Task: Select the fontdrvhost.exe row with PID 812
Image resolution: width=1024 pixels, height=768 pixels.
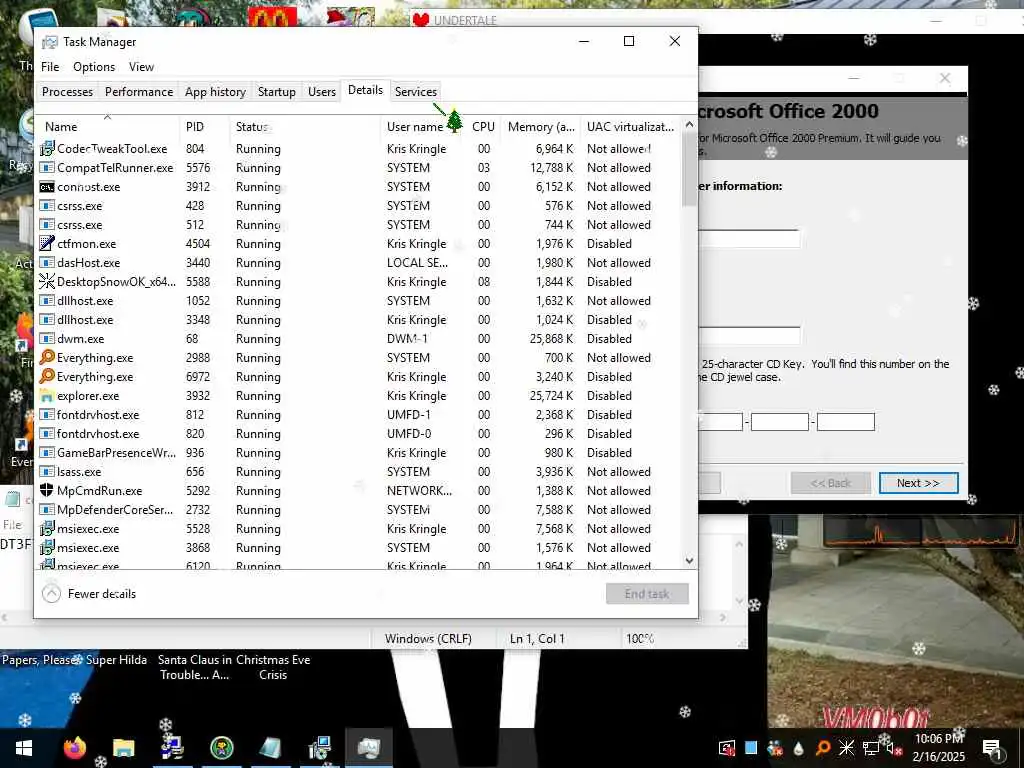Action: pos(359,415)
